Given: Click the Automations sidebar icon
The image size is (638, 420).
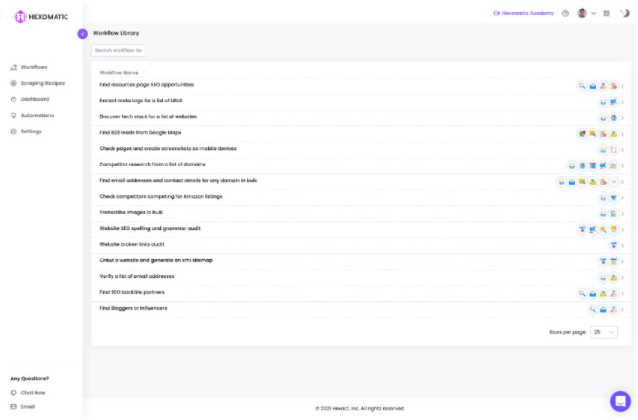Looking at the screenshot, I should 13,116.
